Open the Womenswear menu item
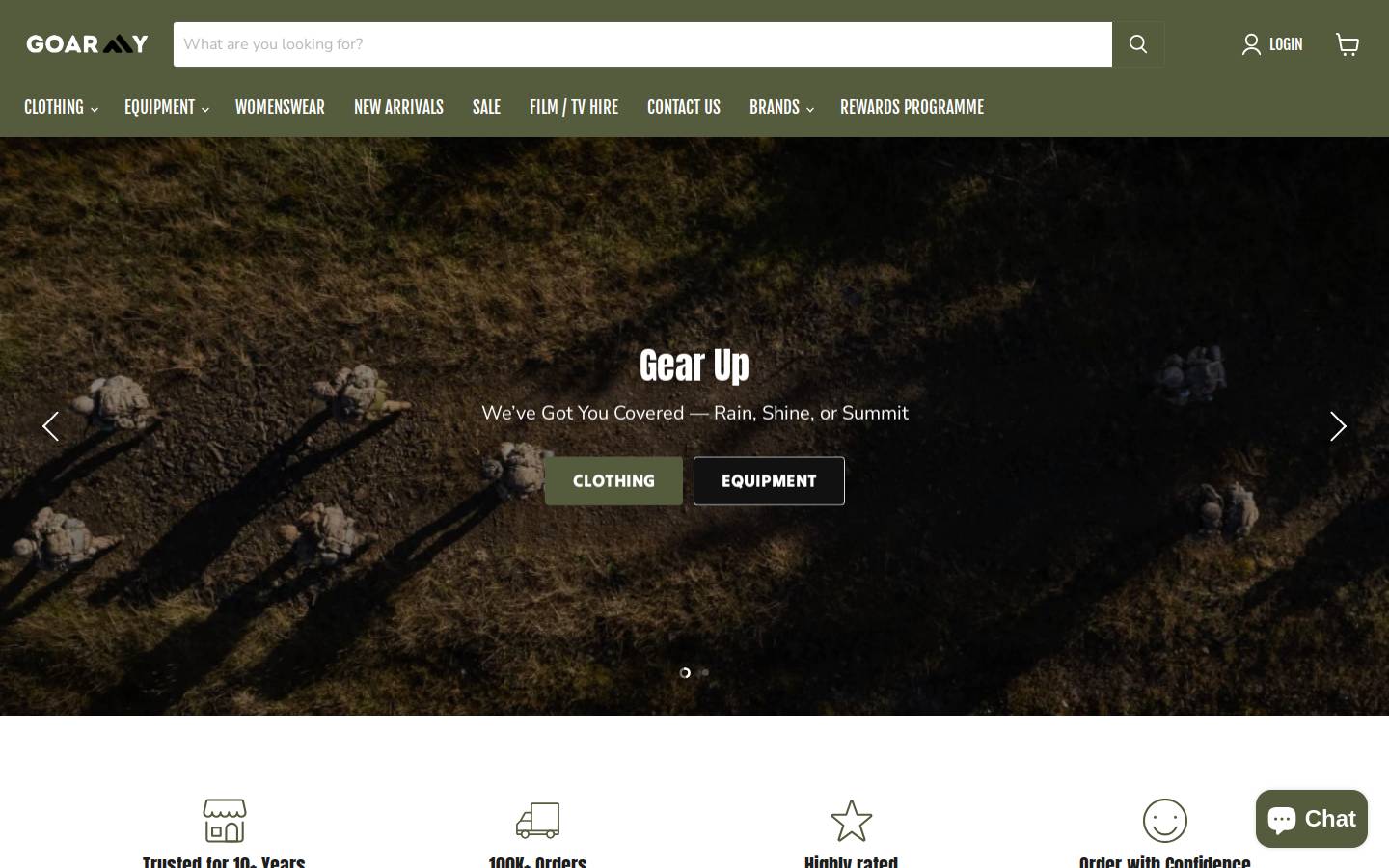The height and width of the screenshot is (868, 1389). click(x=280, y=107)
